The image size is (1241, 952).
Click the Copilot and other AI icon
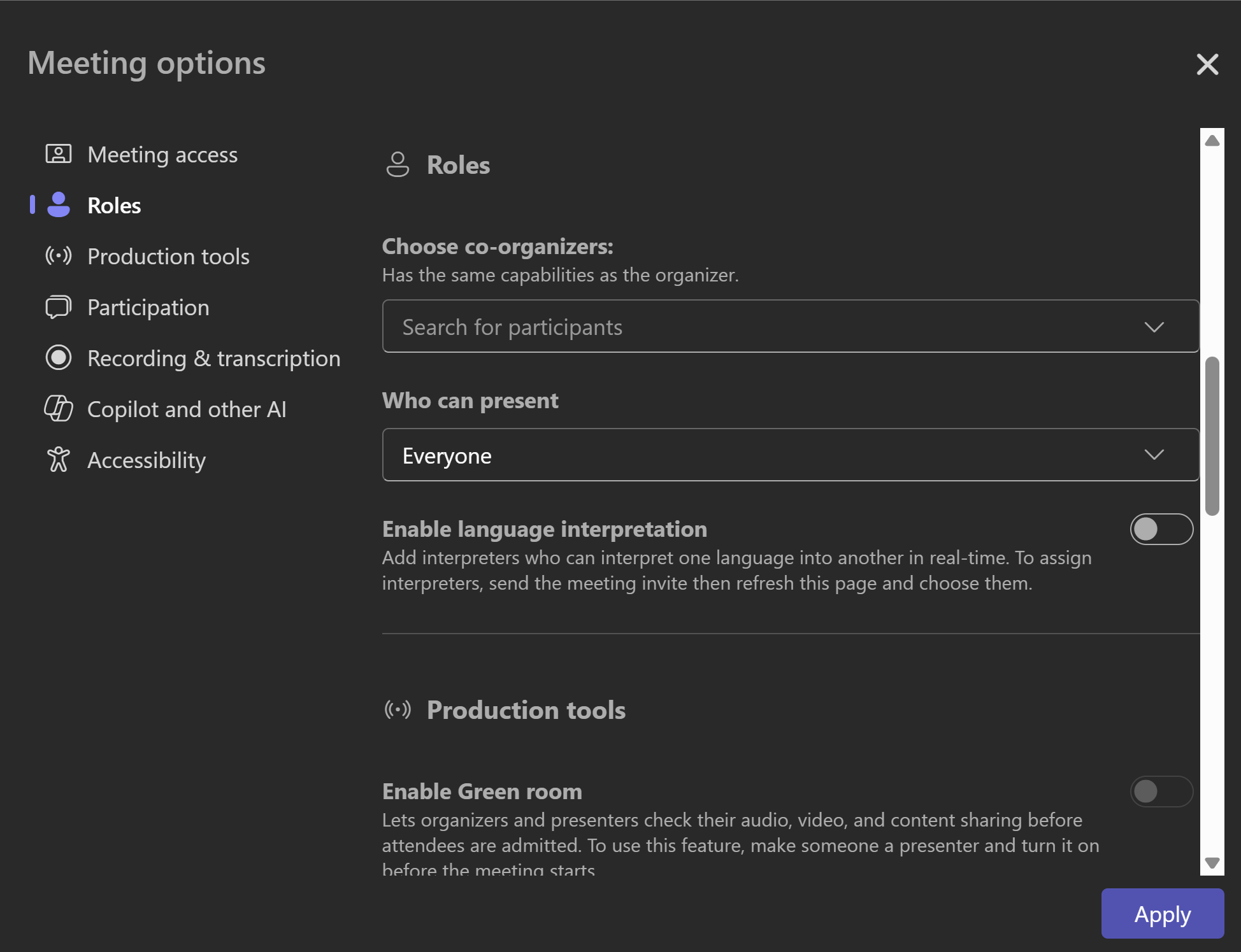pyautogui.click(x=58, y=409)
